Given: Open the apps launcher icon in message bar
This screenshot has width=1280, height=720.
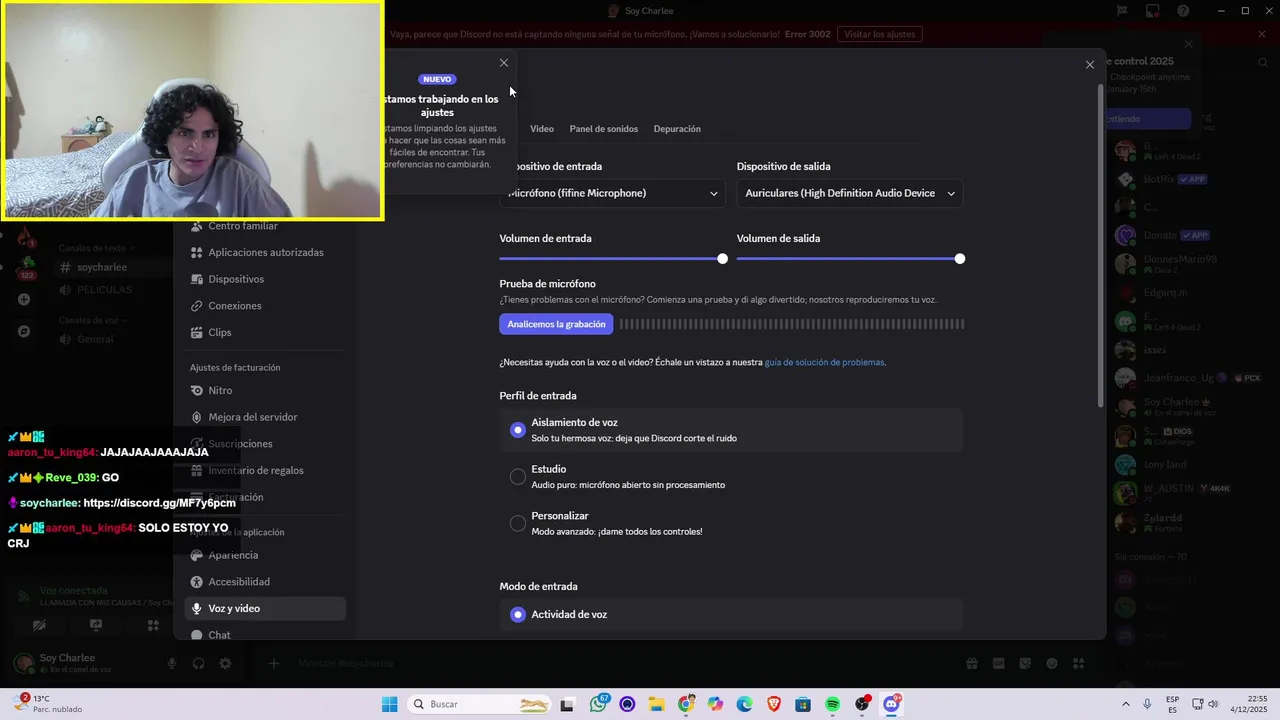Looking at the screenshot, I should click(1079, 663).
